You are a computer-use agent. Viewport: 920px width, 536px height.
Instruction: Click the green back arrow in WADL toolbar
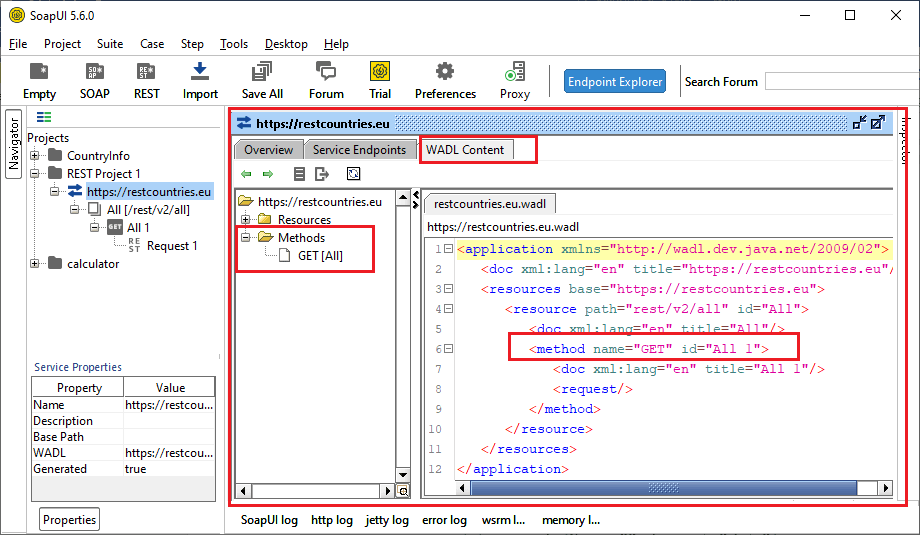tap(246, 174)
